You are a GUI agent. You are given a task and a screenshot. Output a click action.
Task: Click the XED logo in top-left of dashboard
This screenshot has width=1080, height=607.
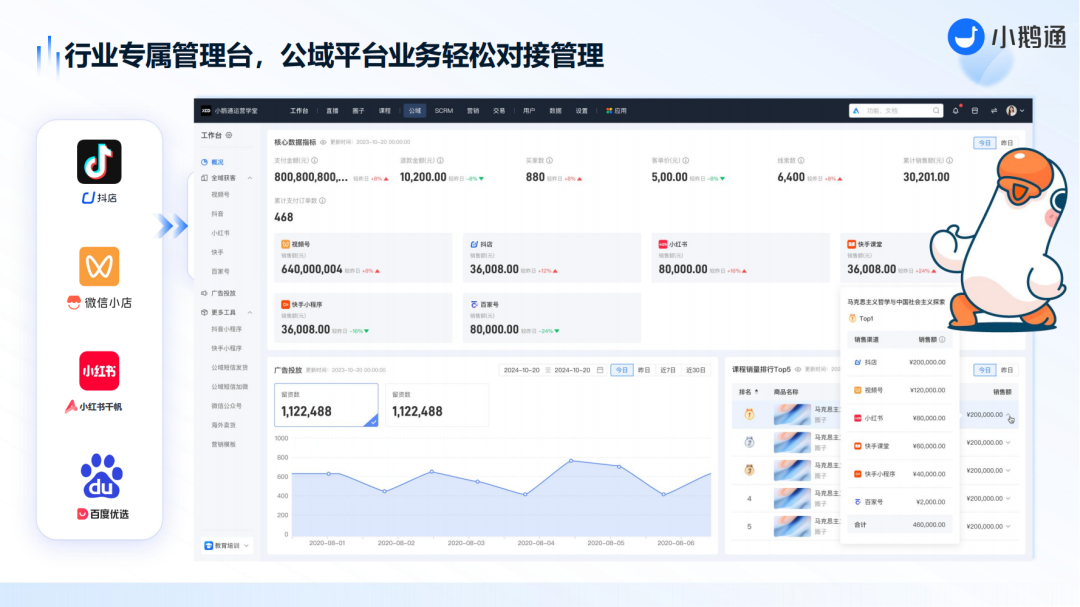coord(206,110)
